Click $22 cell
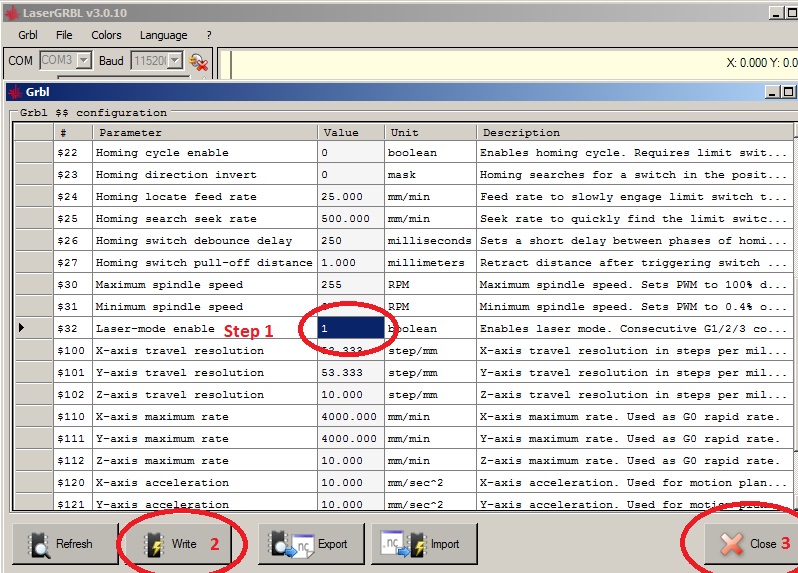798x573 pixels. [x=73, y=153]
